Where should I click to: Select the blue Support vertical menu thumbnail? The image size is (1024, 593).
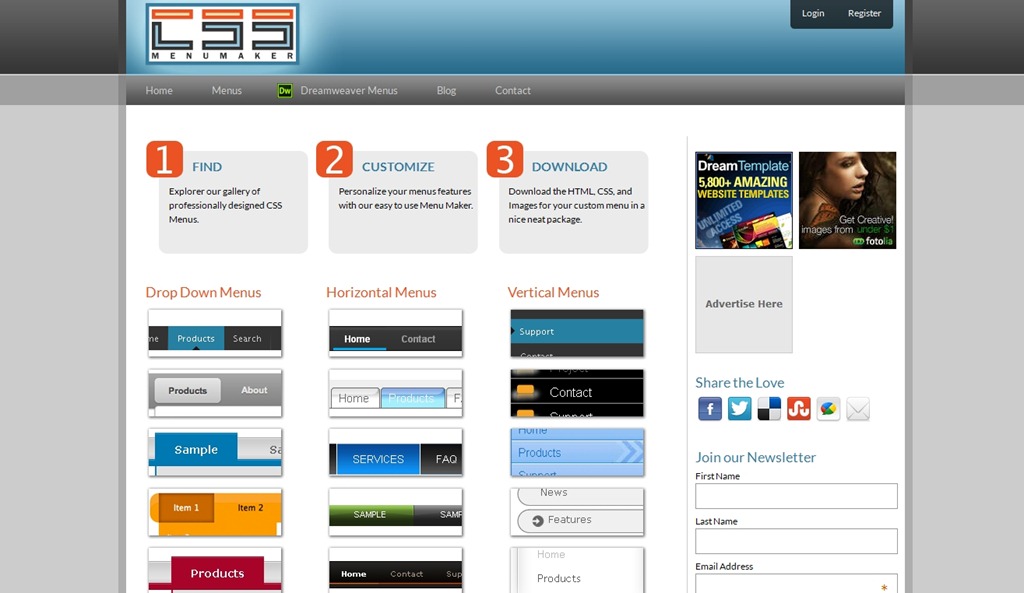tap(577, 333)
